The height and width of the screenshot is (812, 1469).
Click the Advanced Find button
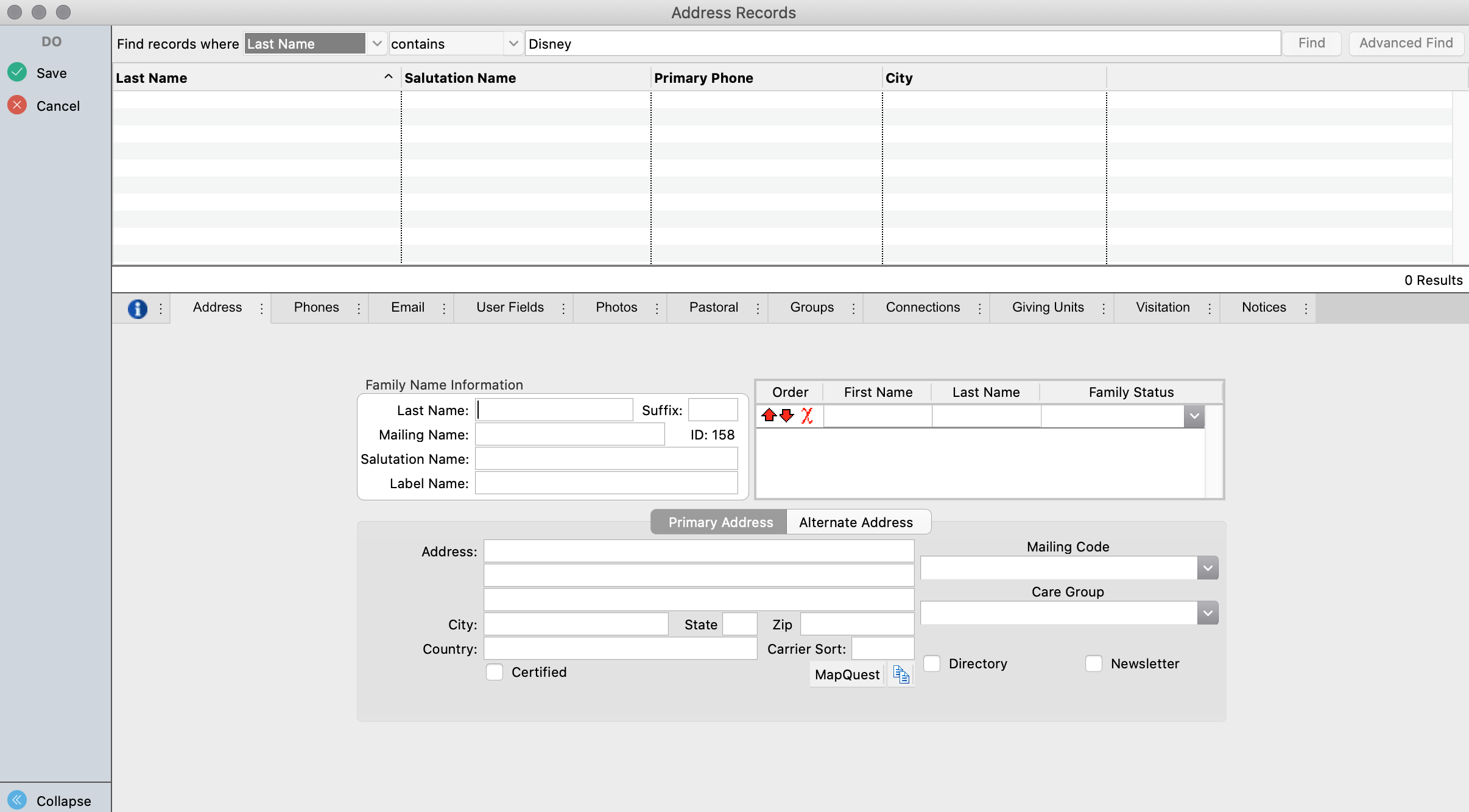pyautogui.click(x=1406, y=43)
